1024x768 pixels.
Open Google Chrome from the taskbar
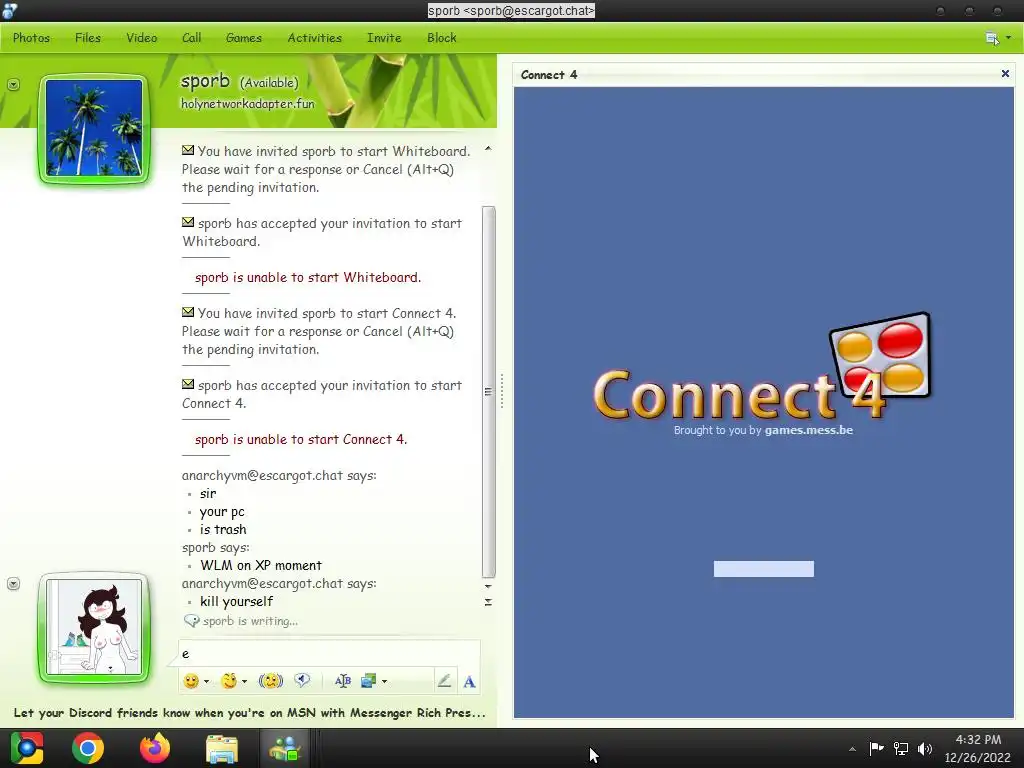tap(88, 748)
